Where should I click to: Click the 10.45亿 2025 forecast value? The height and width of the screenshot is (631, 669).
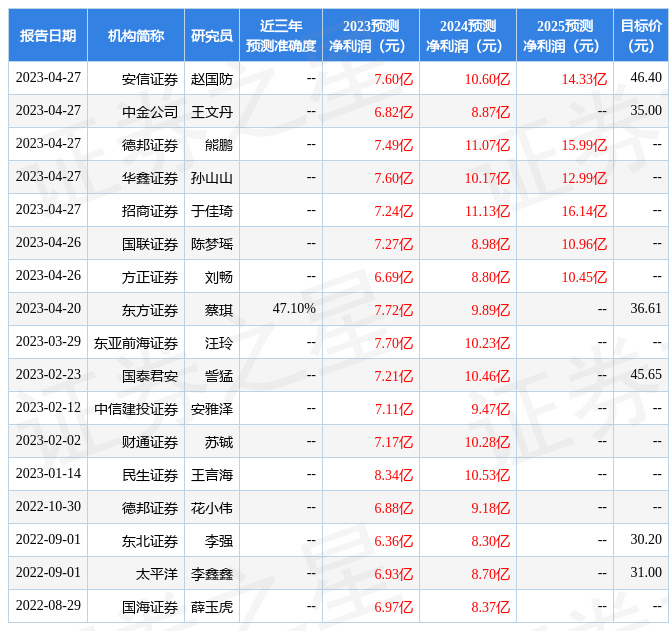tap(584, 277)
